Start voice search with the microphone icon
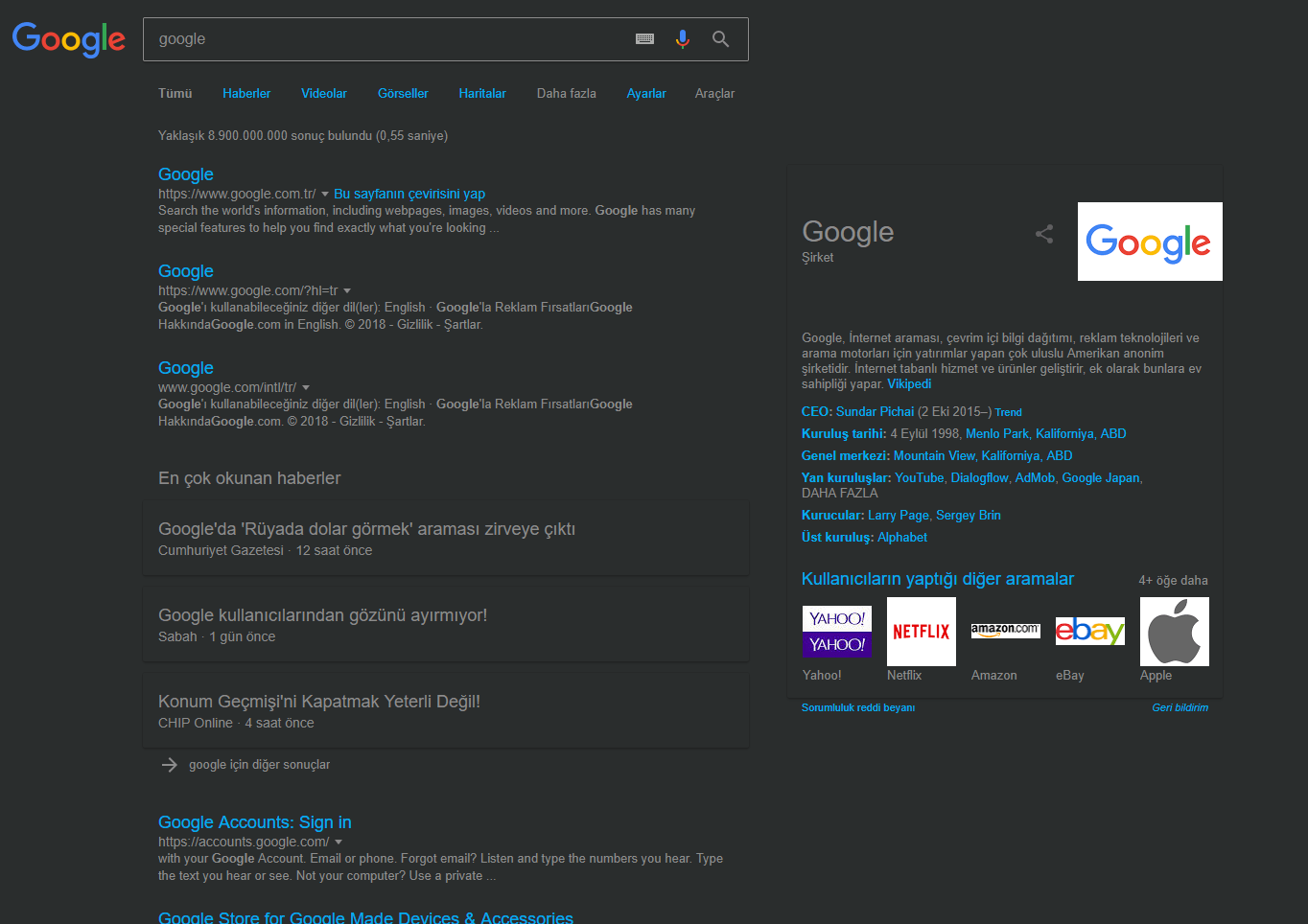1308x924 pixels. tap(683, 39)
